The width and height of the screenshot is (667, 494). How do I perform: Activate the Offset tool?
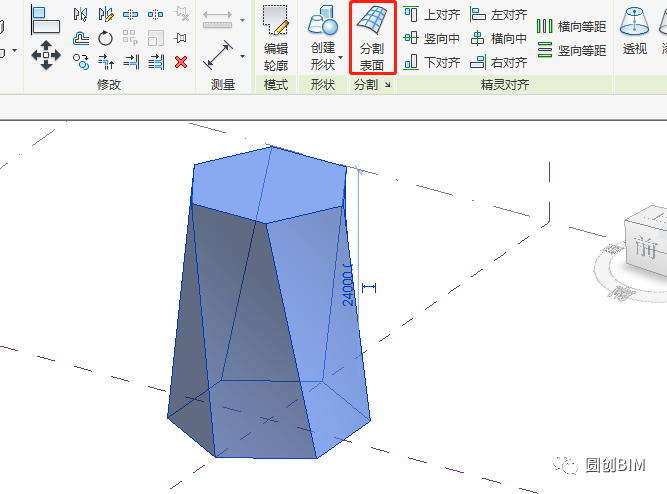pos(80,38)
